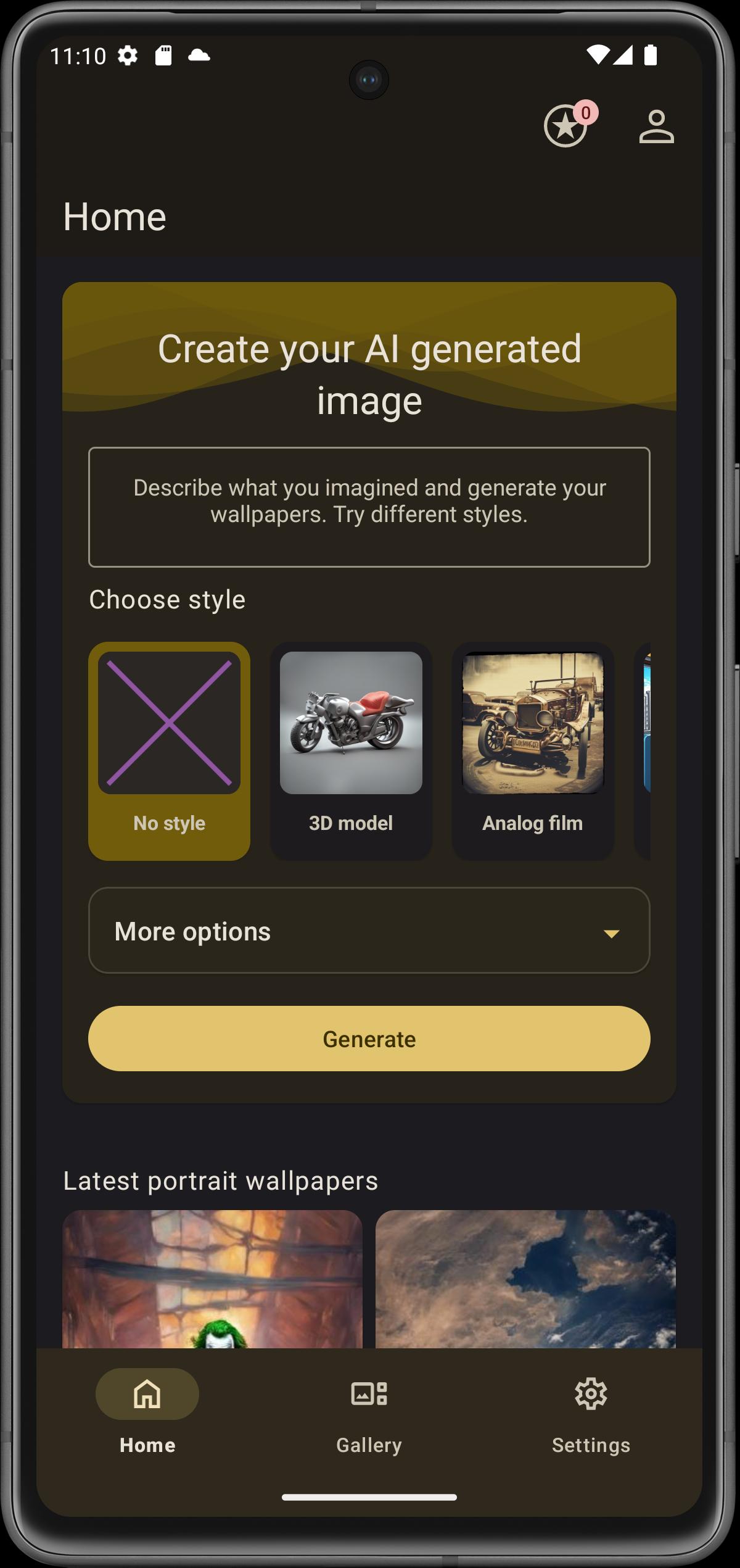Tap the Home house icon
This screenshot has width=740, height=1568.
point(147,1394)
